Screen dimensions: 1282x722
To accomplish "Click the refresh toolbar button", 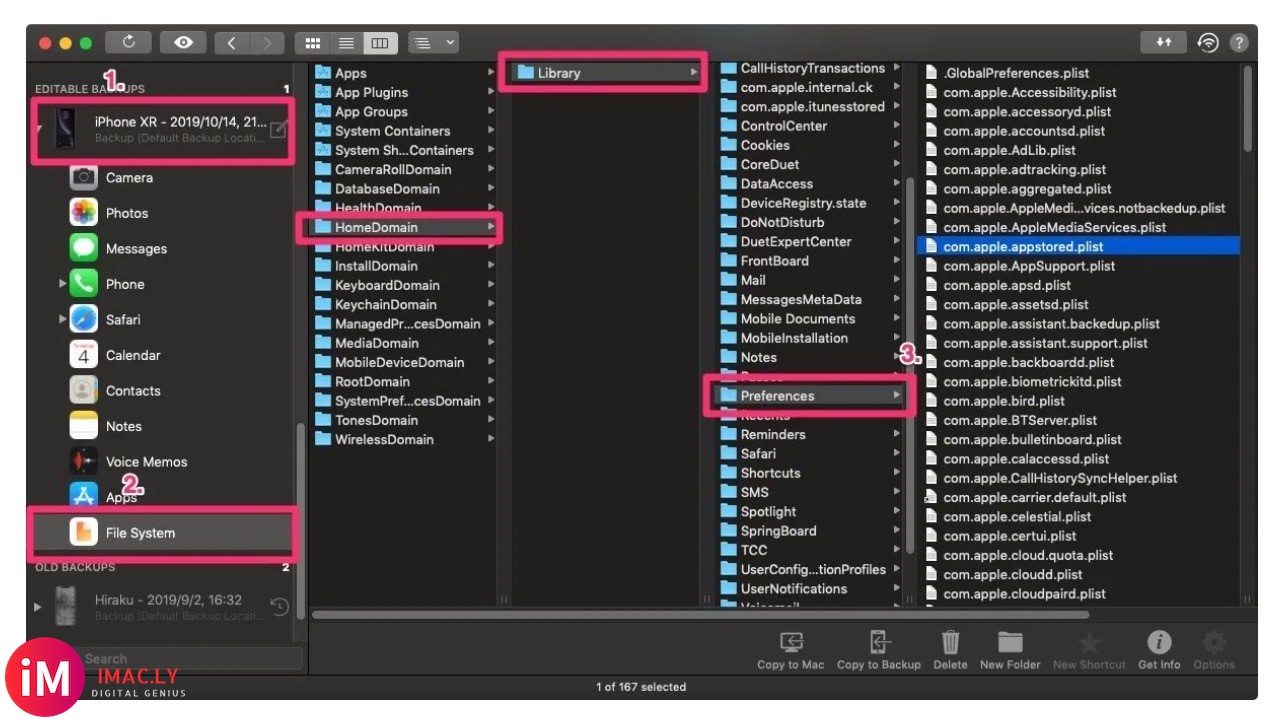I will coord(129,43).
